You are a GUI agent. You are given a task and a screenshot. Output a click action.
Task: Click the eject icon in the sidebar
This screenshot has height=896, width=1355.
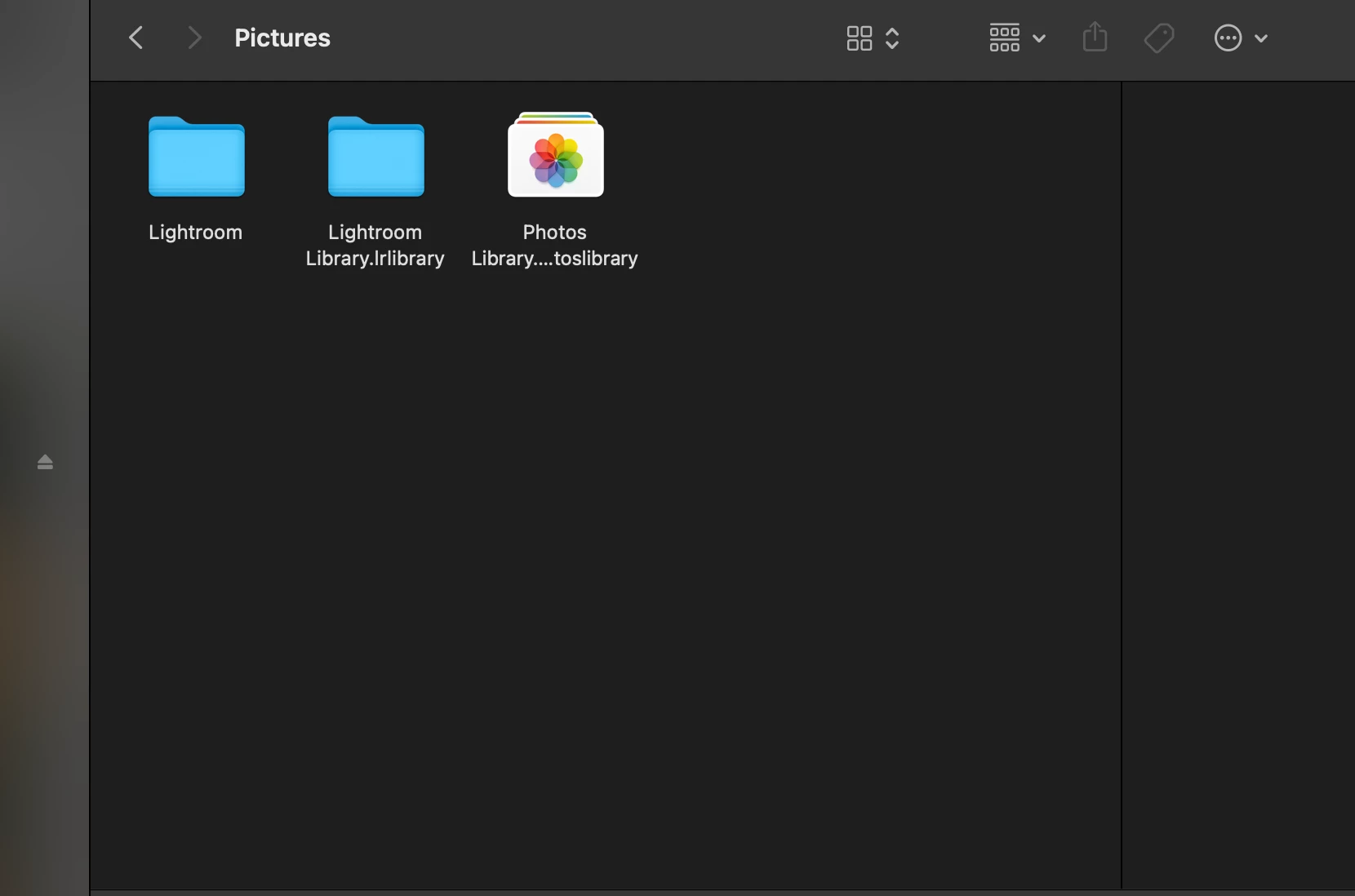[x=45, y=463]
